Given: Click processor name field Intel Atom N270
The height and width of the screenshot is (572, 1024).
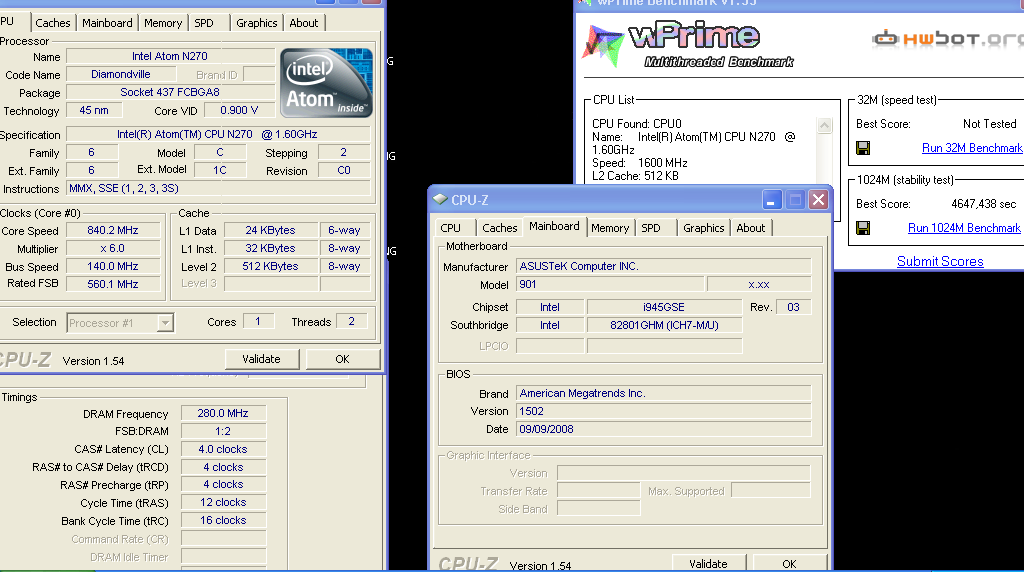Looking at the screenshot, I should 170,56.
